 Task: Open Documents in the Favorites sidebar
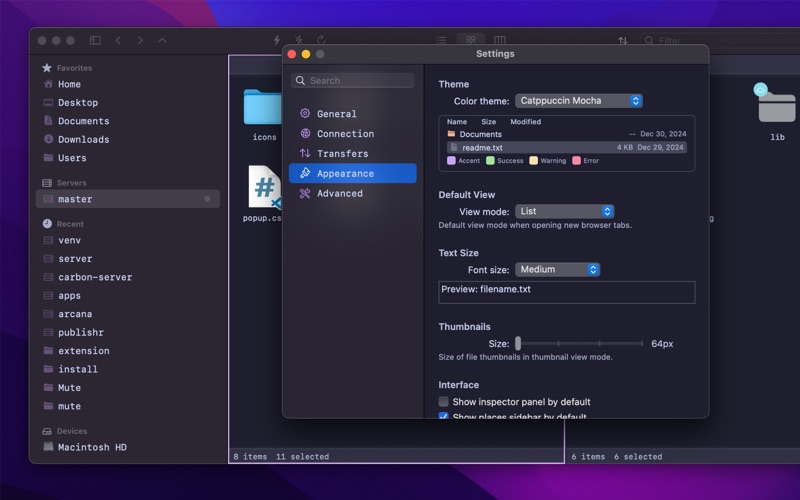[x=83, y=121]
